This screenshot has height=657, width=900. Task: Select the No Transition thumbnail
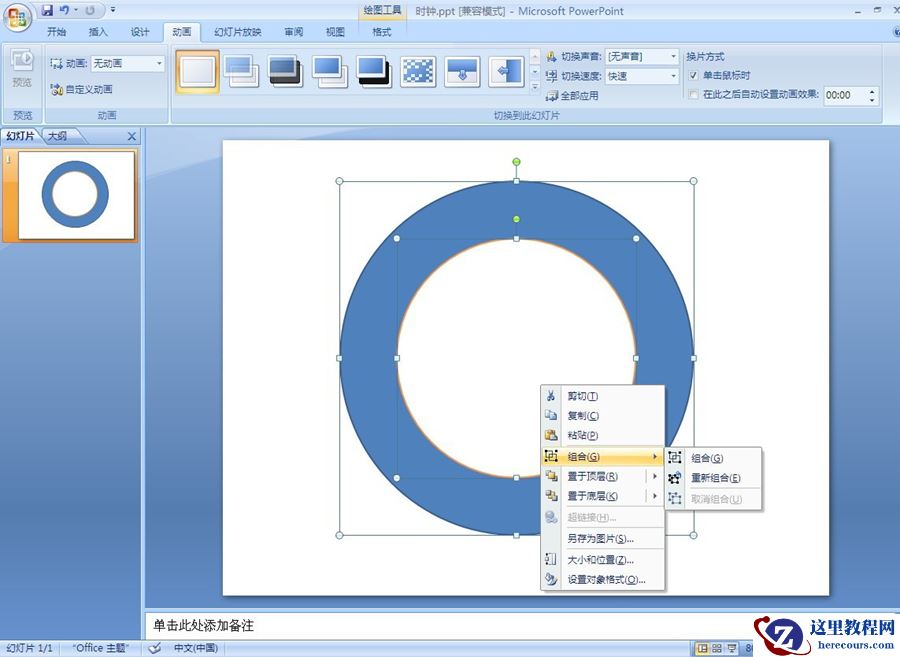point(197,72)
